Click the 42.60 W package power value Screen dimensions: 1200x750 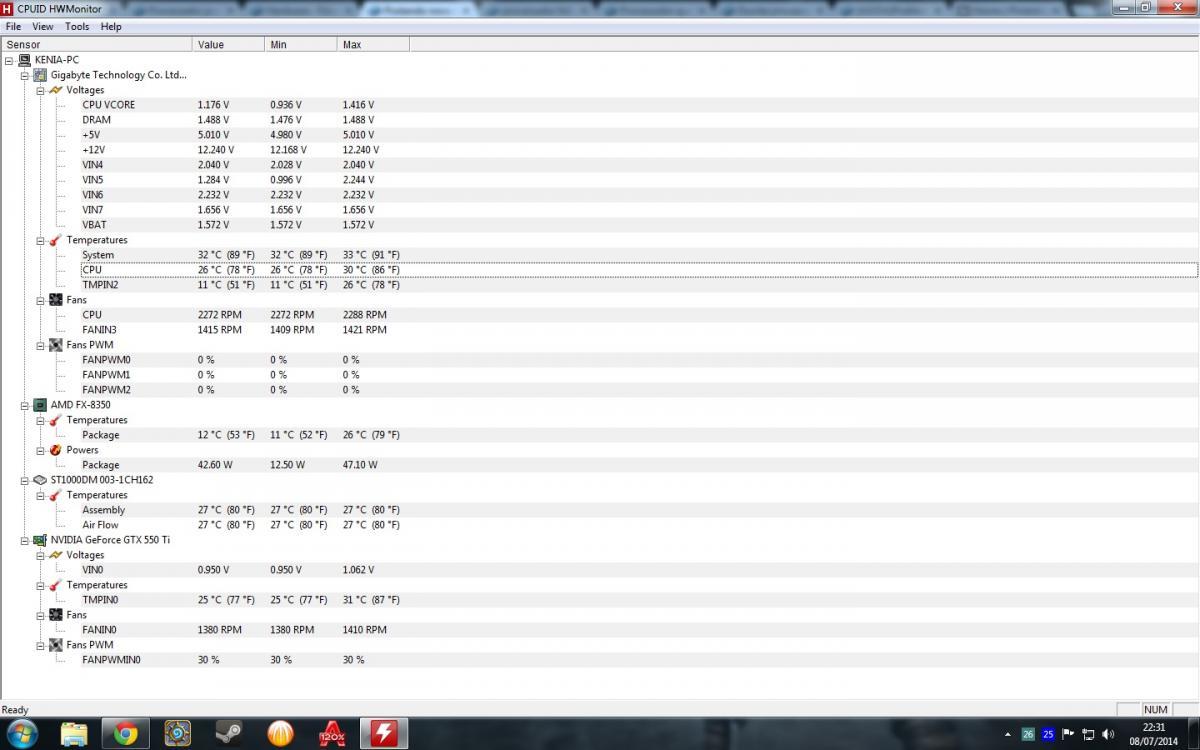215,465
